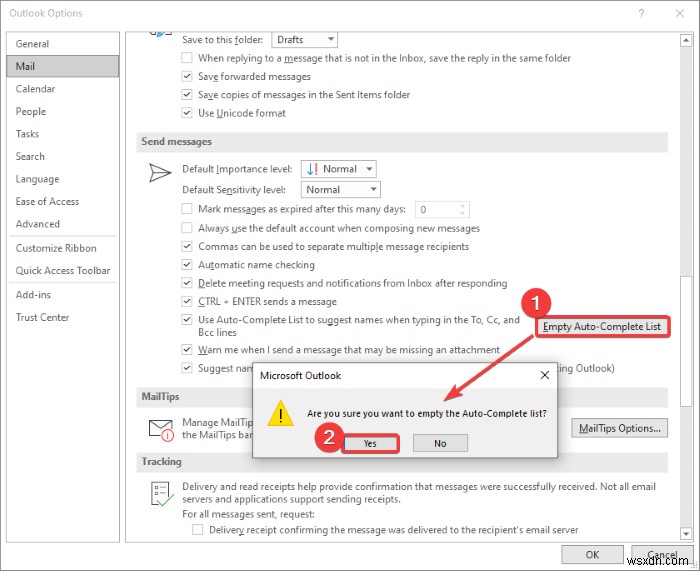Switch to Calendar options category
Image resolution: width=700 pixels, height=571 pixels.
click(63, 89)
